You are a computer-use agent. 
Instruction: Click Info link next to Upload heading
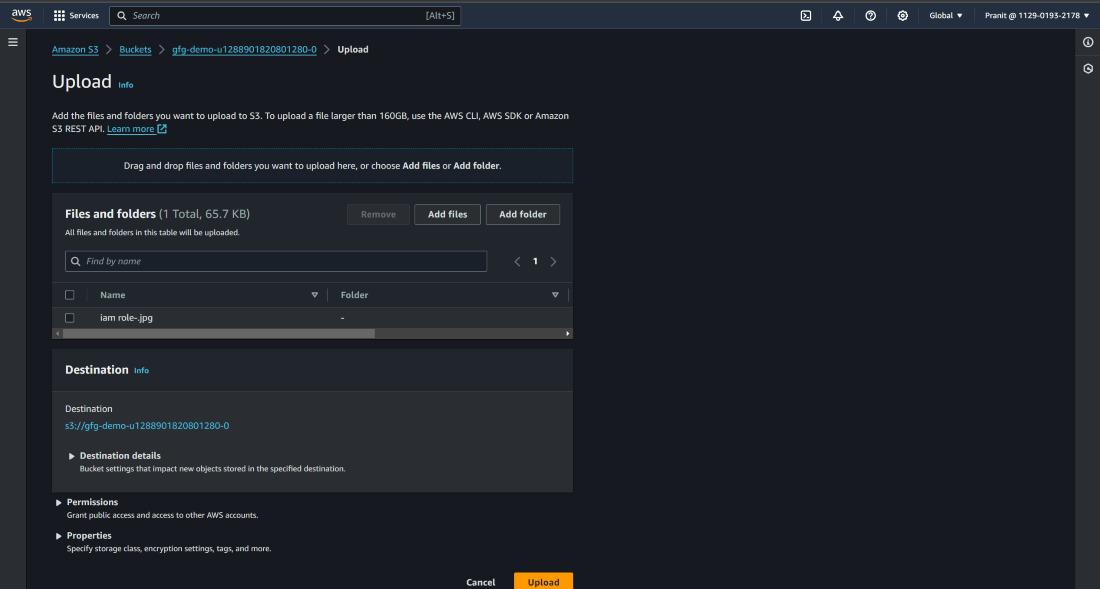126,85
